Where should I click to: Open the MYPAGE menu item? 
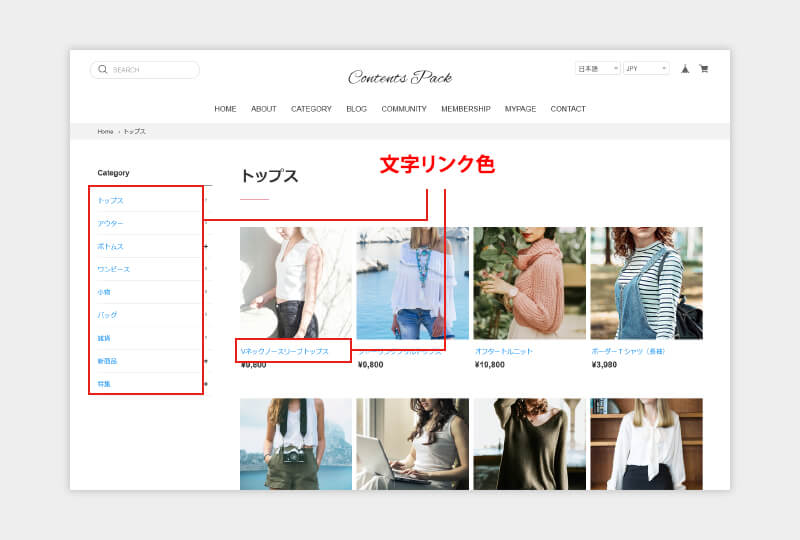coord(520,109)
